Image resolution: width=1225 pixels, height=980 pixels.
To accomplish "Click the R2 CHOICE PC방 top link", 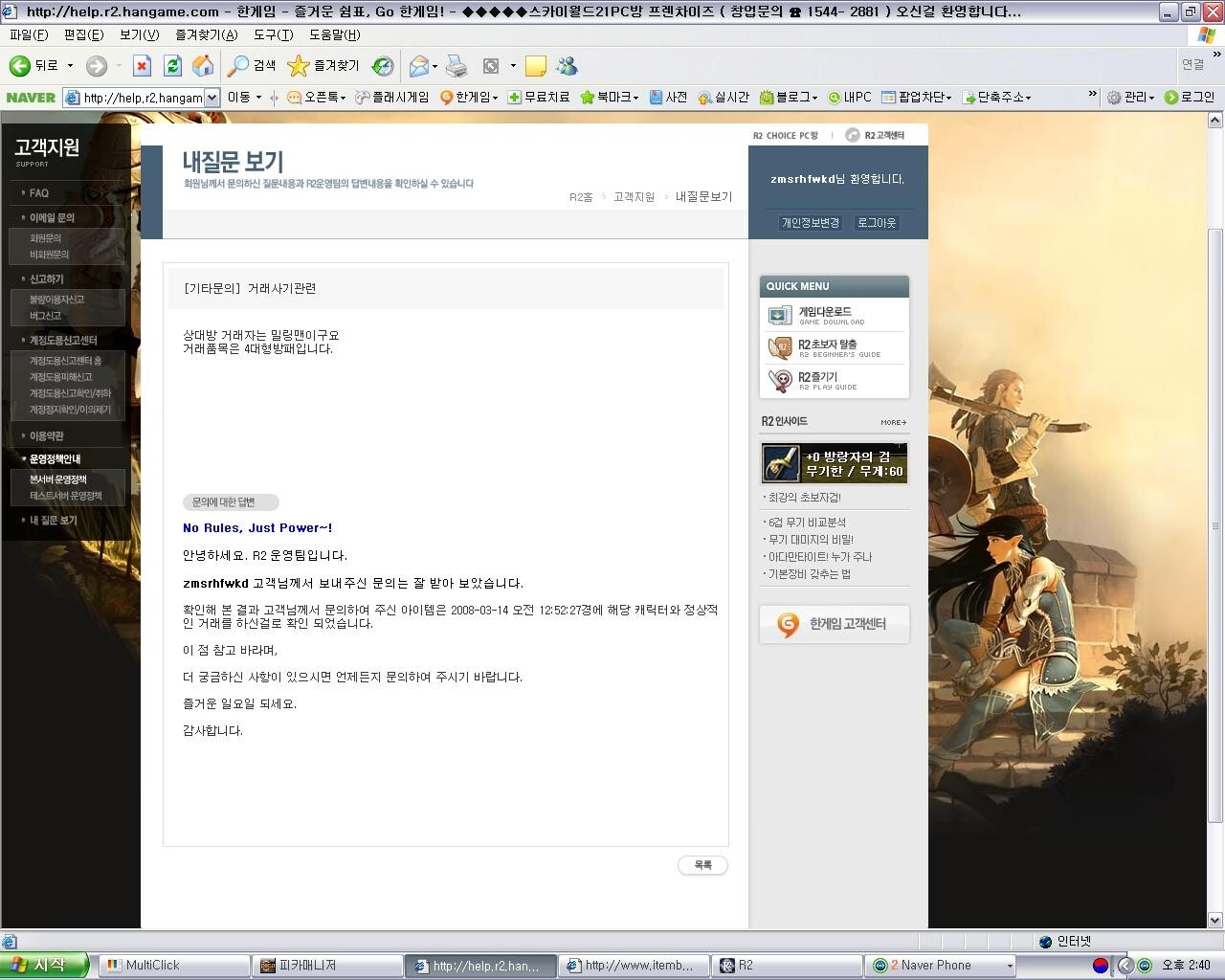I will pos(785,136).
